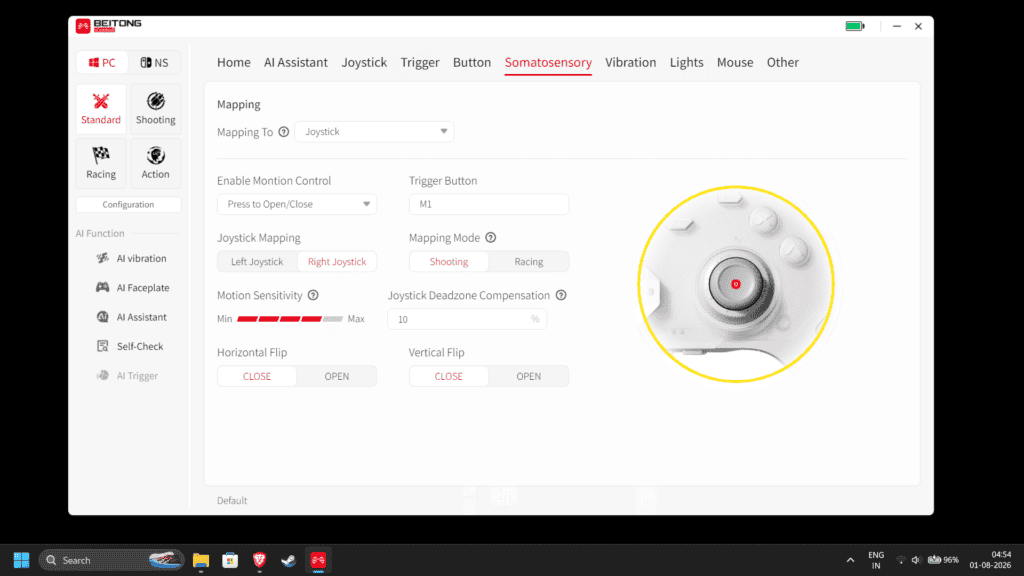Select Right Joystick mapping
The width and height of the screenshot is (1024, 576).
coord(337,262)
